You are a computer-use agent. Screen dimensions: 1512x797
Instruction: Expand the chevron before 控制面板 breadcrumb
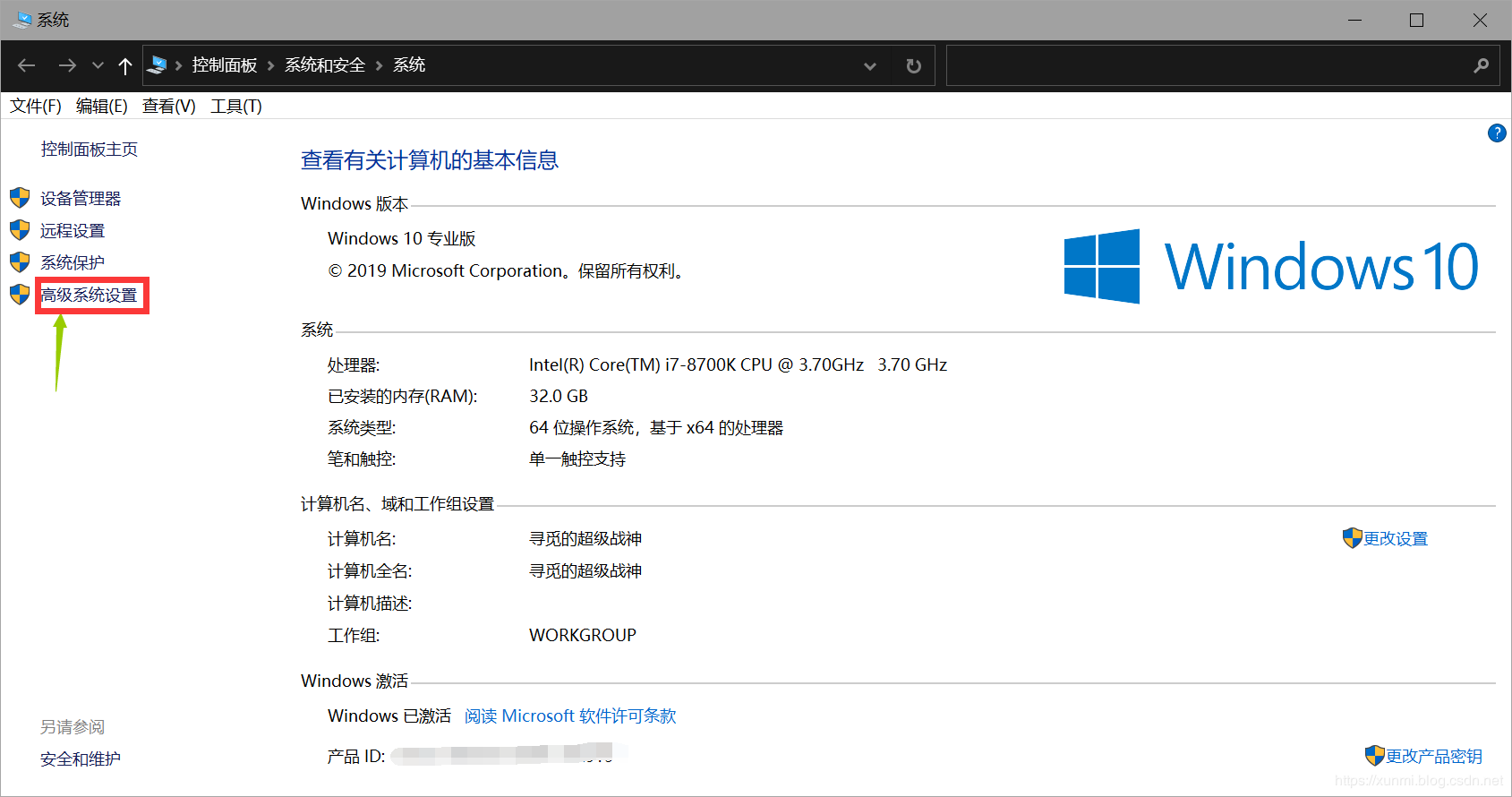point(179,65)
